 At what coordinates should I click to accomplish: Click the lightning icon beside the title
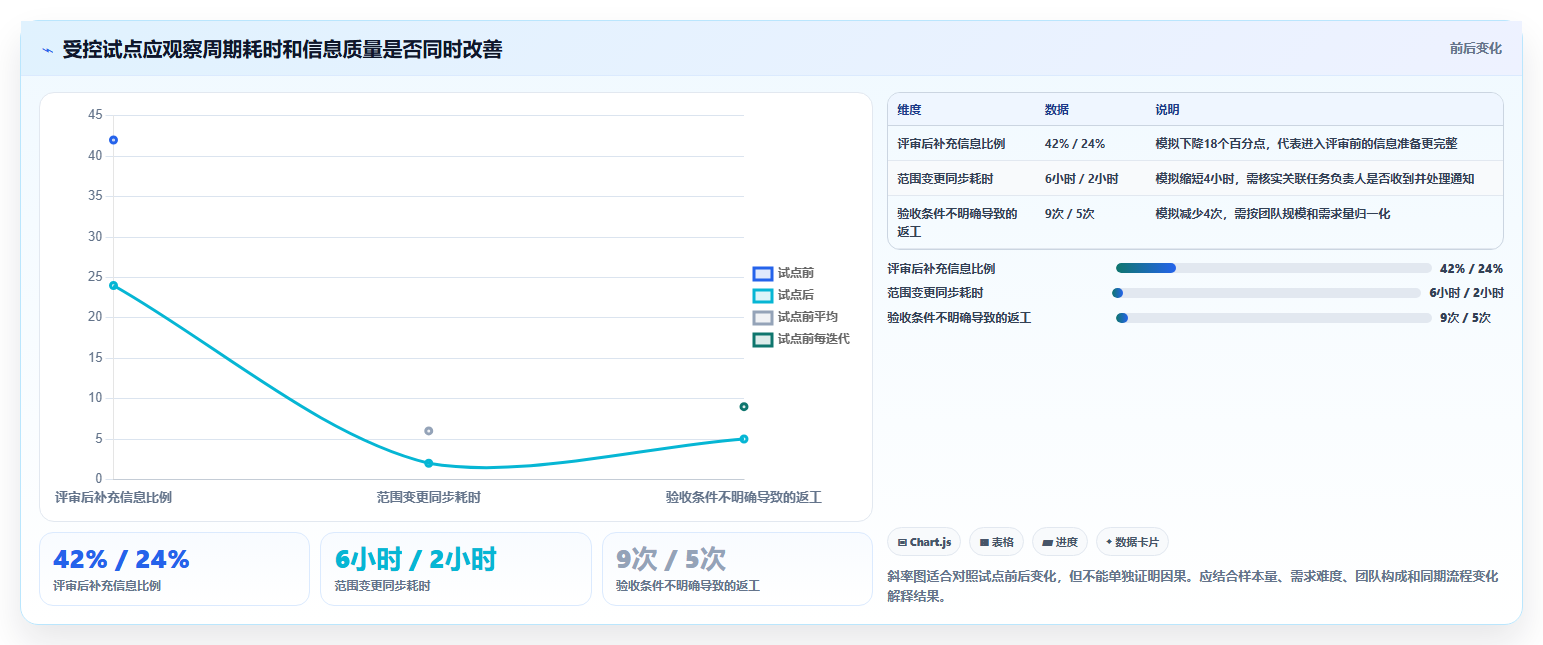point(47,49)
